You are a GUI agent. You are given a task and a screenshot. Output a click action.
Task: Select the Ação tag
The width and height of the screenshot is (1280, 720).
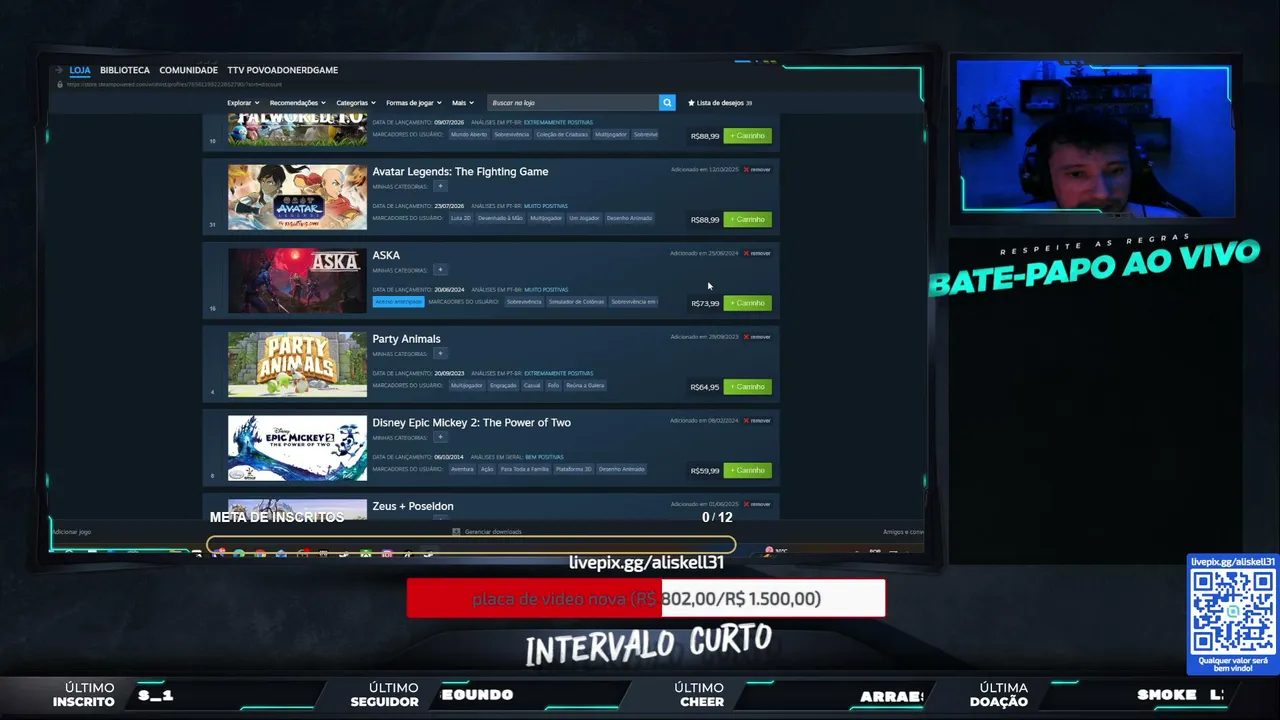point(487,469)
